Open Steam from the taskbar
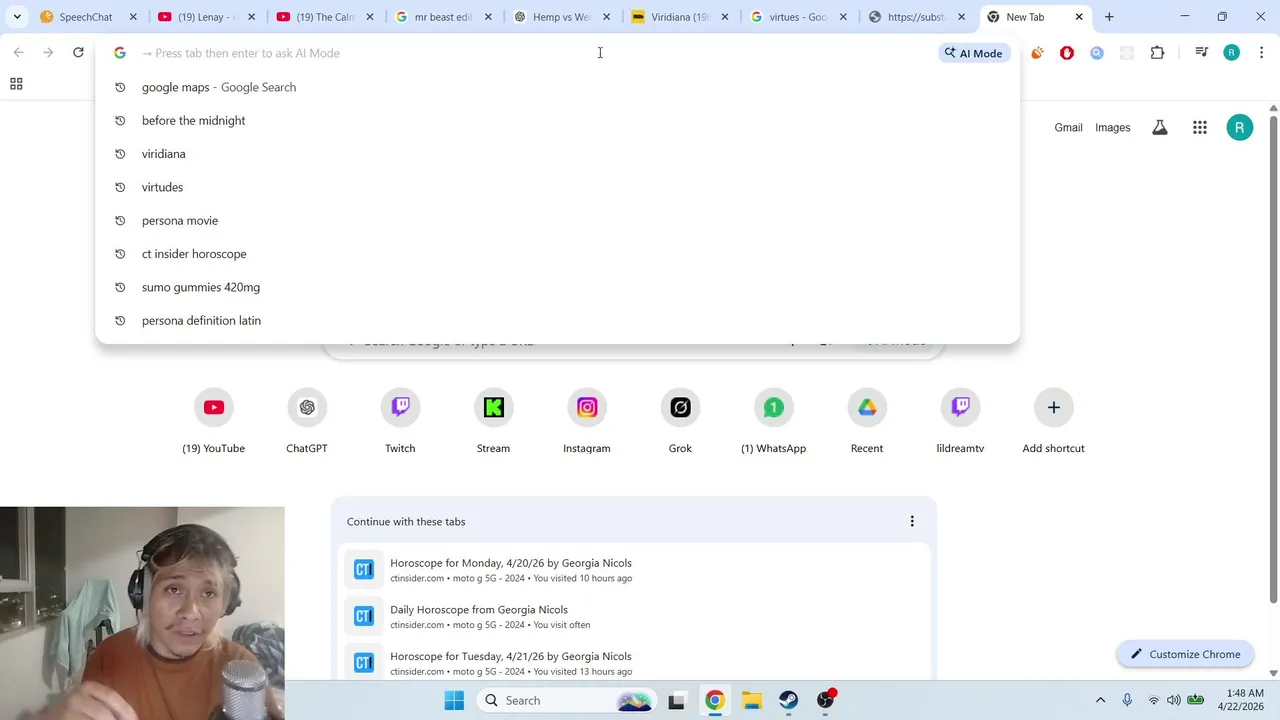The image size is (1280, 720). click(x=789, y=700)
